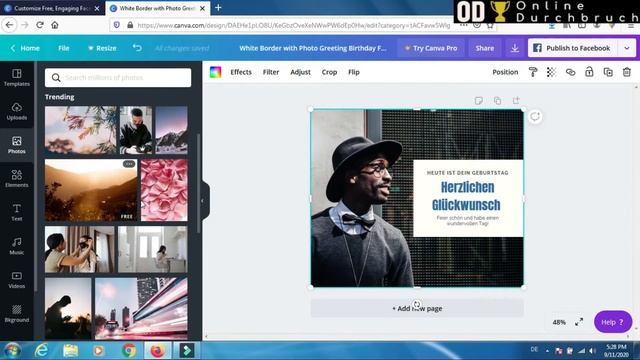The width and height of the screenshot is (640, 360).
Task: Open the rainbow color picker swatch
Action: 216,72
